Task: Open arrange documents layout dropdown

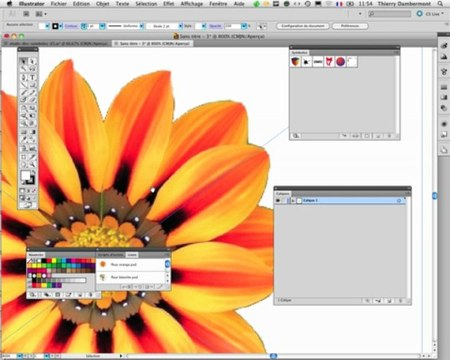Action: pos(41,14)
